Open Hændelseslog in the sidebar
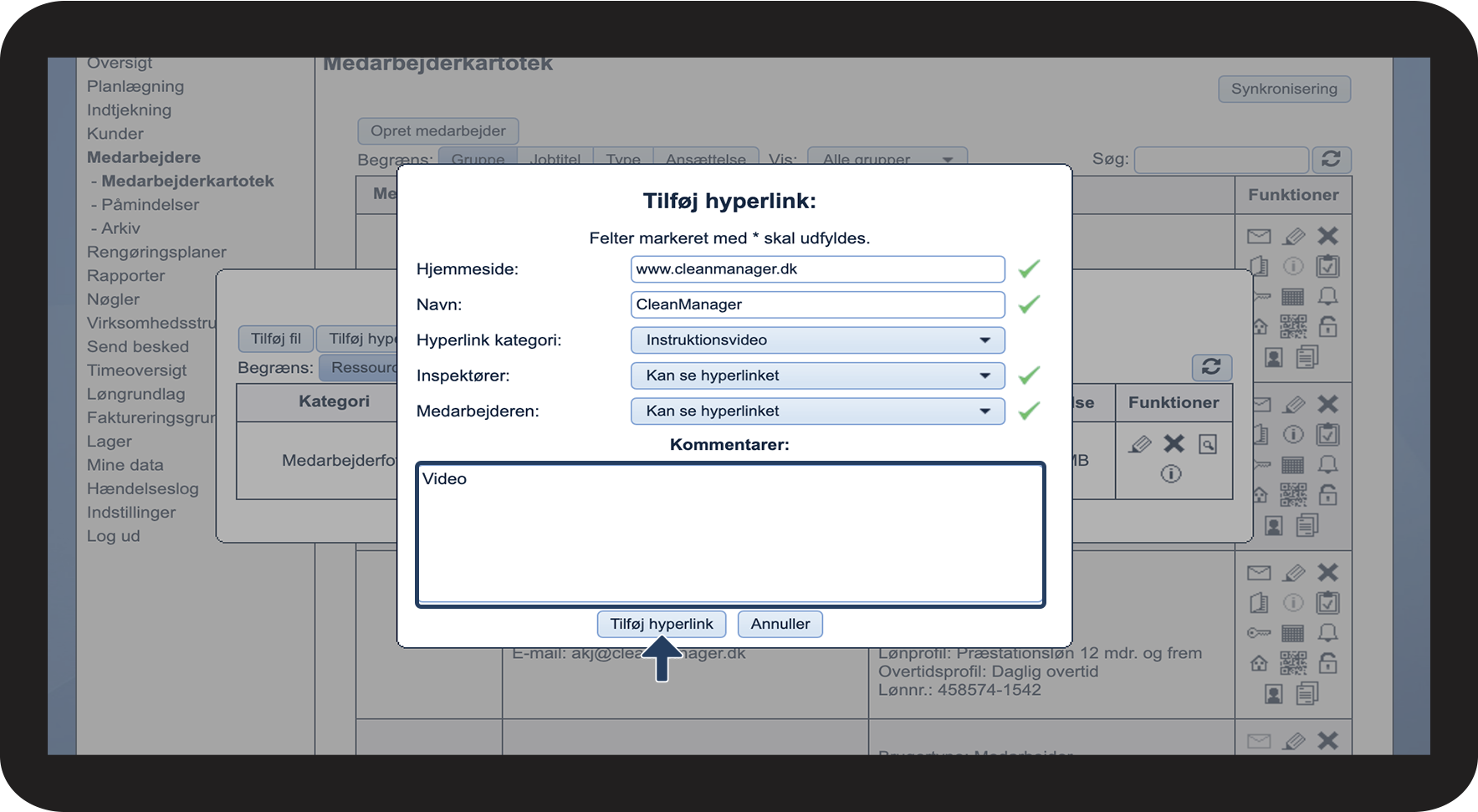Screen dimensions: 1478x812 tap(143, 488)
